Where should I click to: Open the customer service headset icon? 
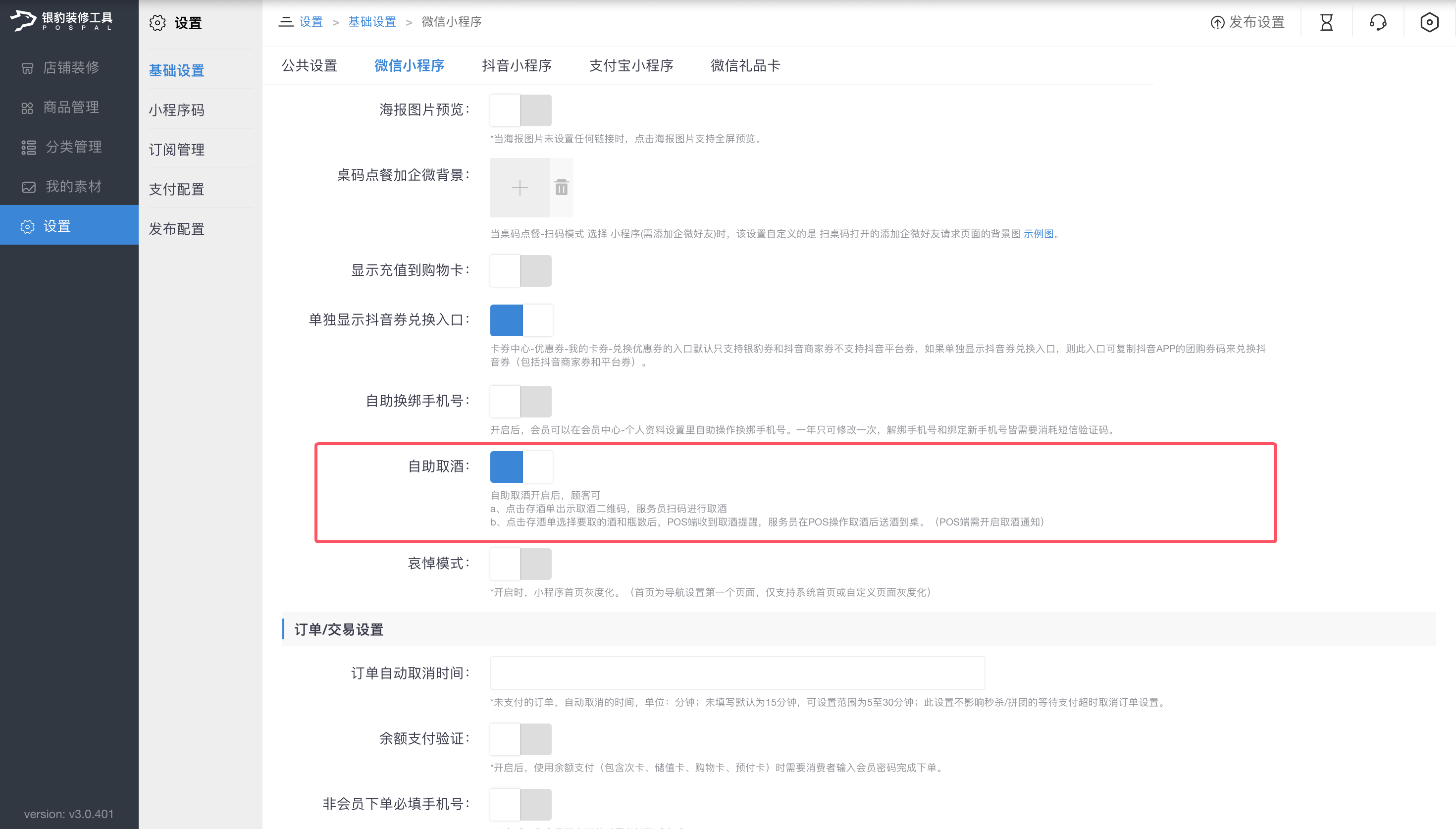pos(1377,23)
